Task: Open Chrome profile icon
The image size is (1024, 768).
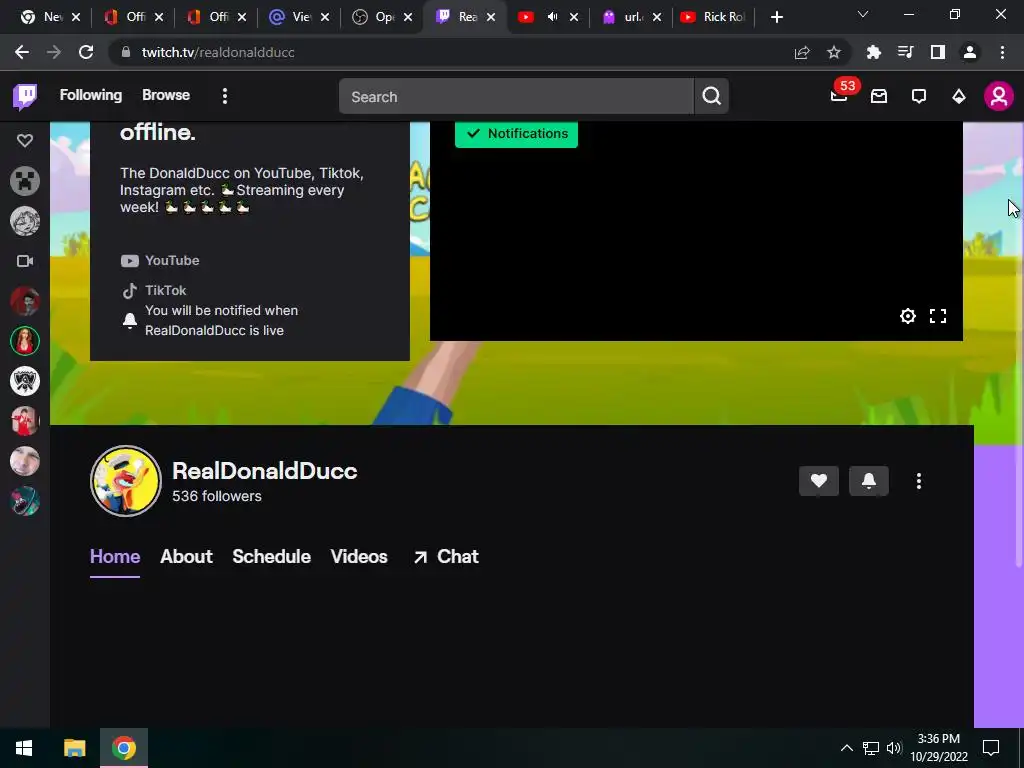Action: [970, 52]
